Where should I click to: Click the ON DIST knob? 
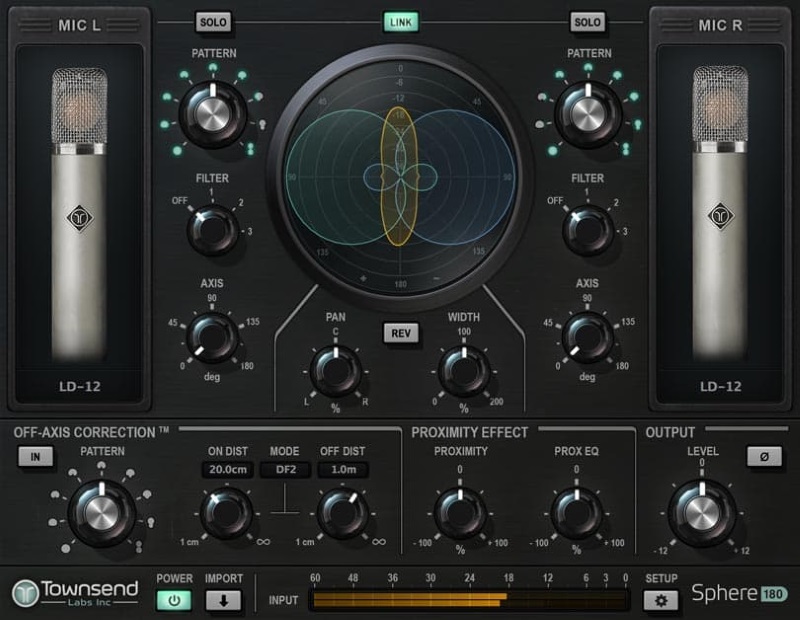click(x=227, y=513)
